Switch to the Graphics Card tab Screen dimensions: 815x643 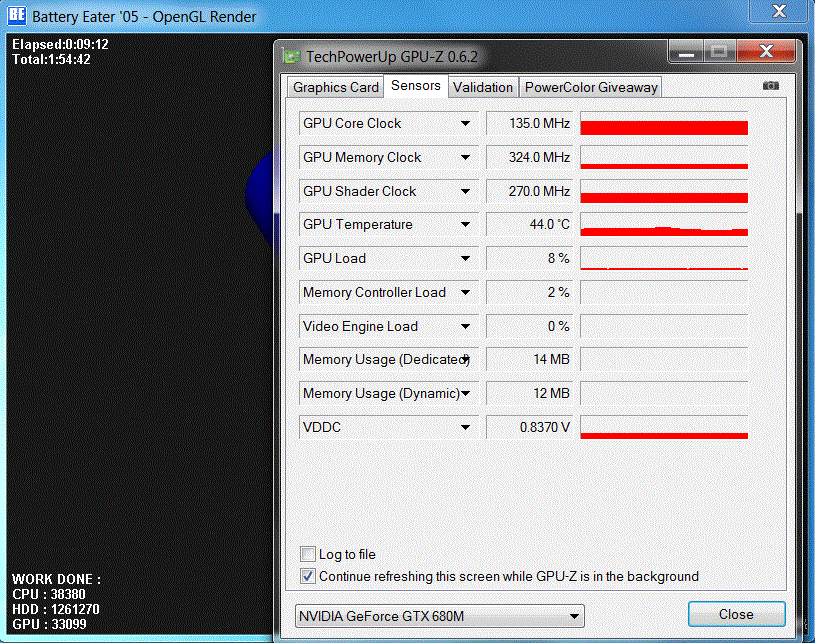[x=335, y=87]
